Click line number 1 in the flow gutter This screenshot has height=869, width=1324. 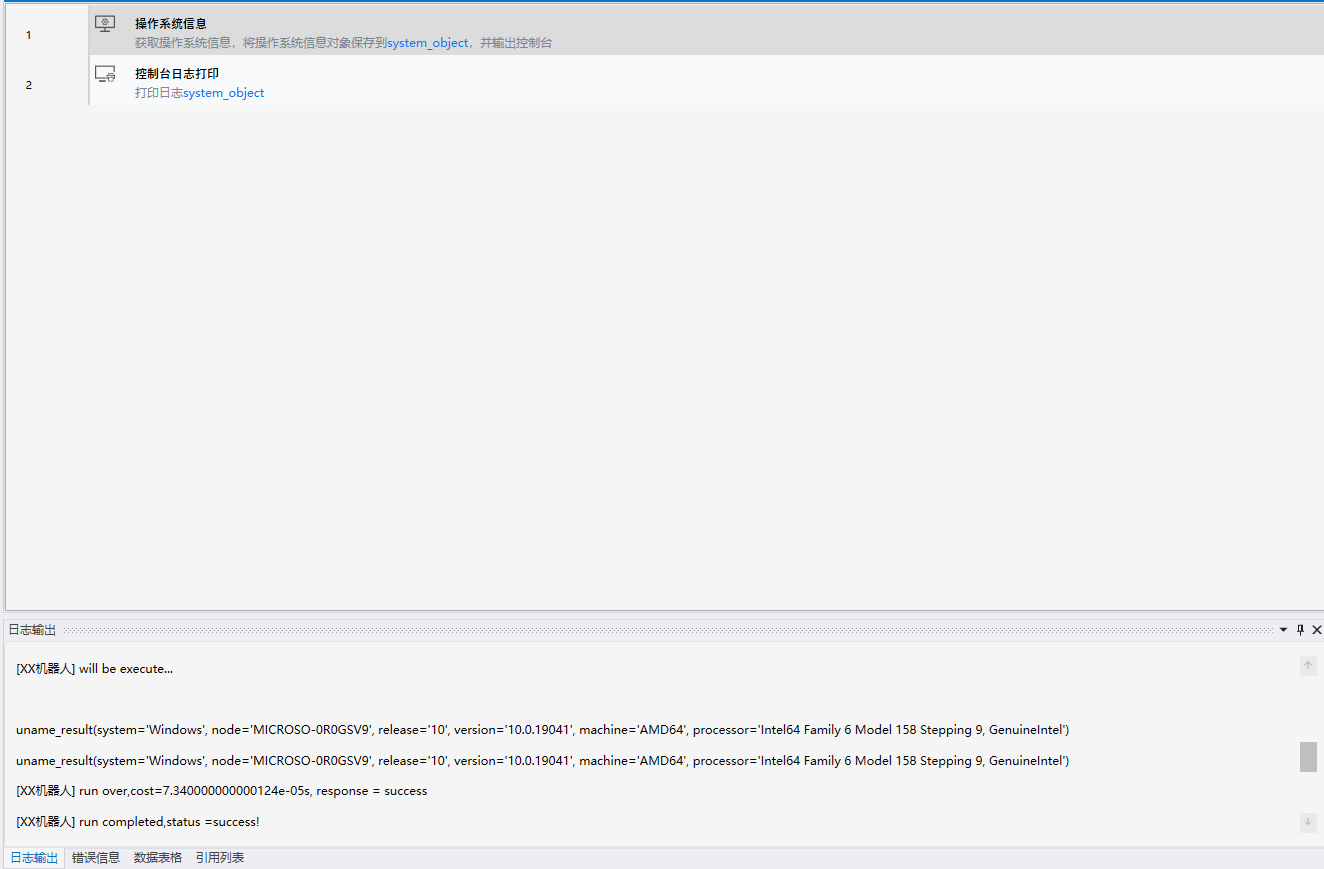click(x=28, y=35)
